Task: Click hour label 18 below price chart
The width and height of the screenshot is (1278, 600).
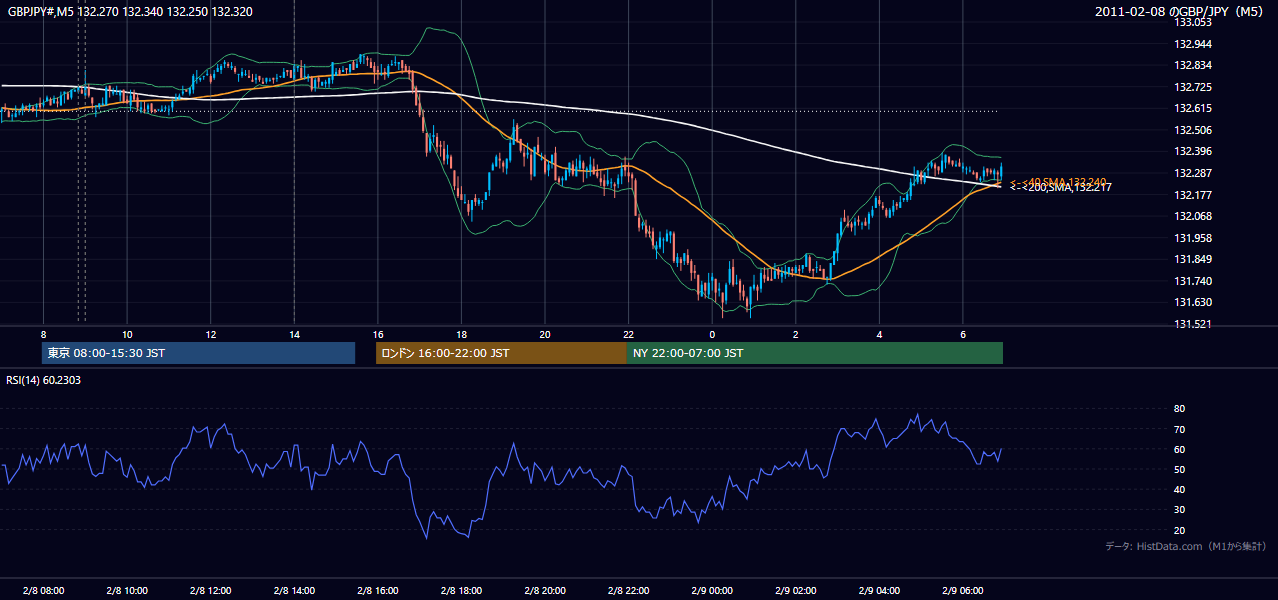Action: tap(461, 334)
